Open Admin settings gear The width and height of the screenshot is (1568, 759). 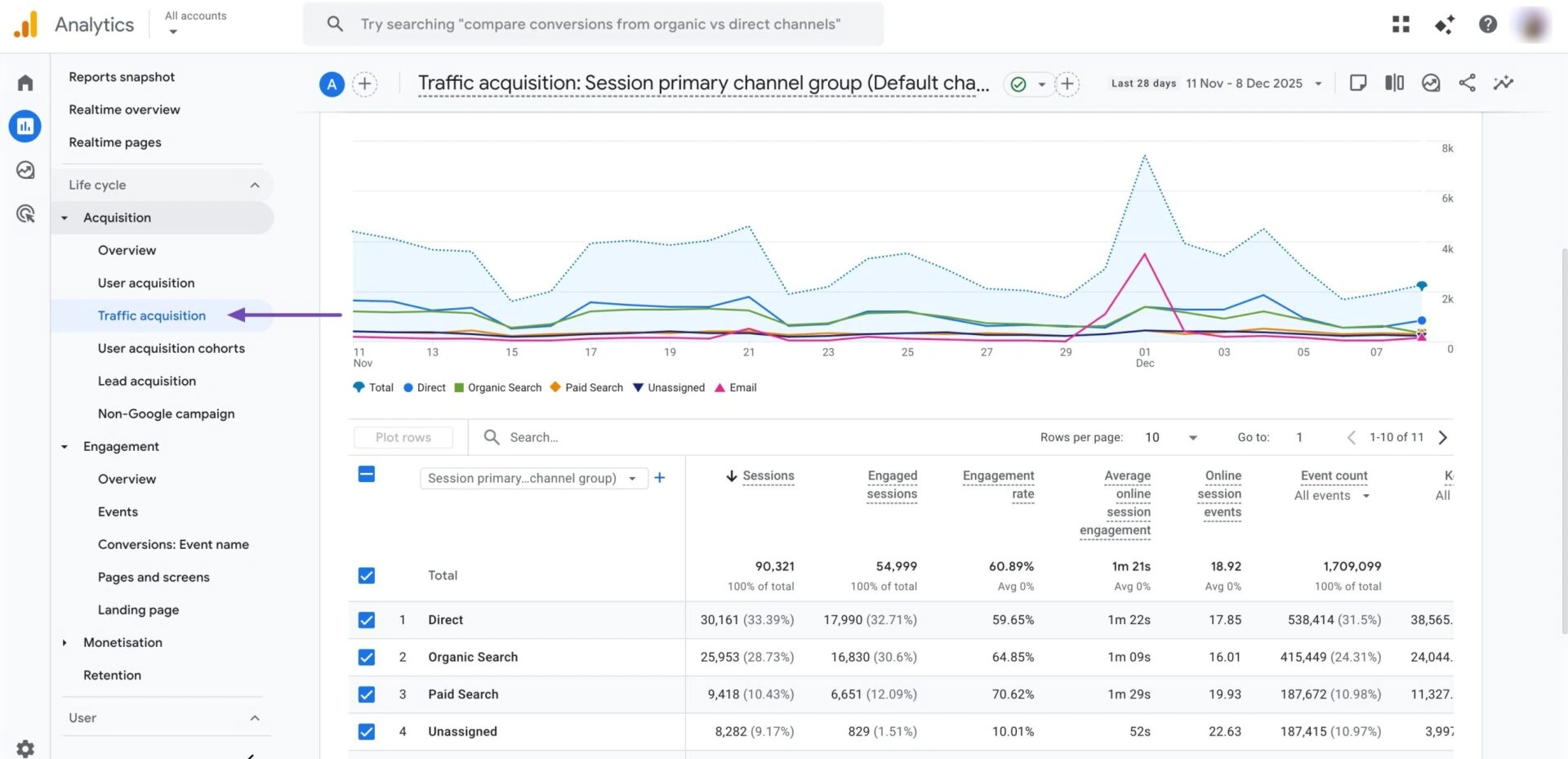(25, 748)
